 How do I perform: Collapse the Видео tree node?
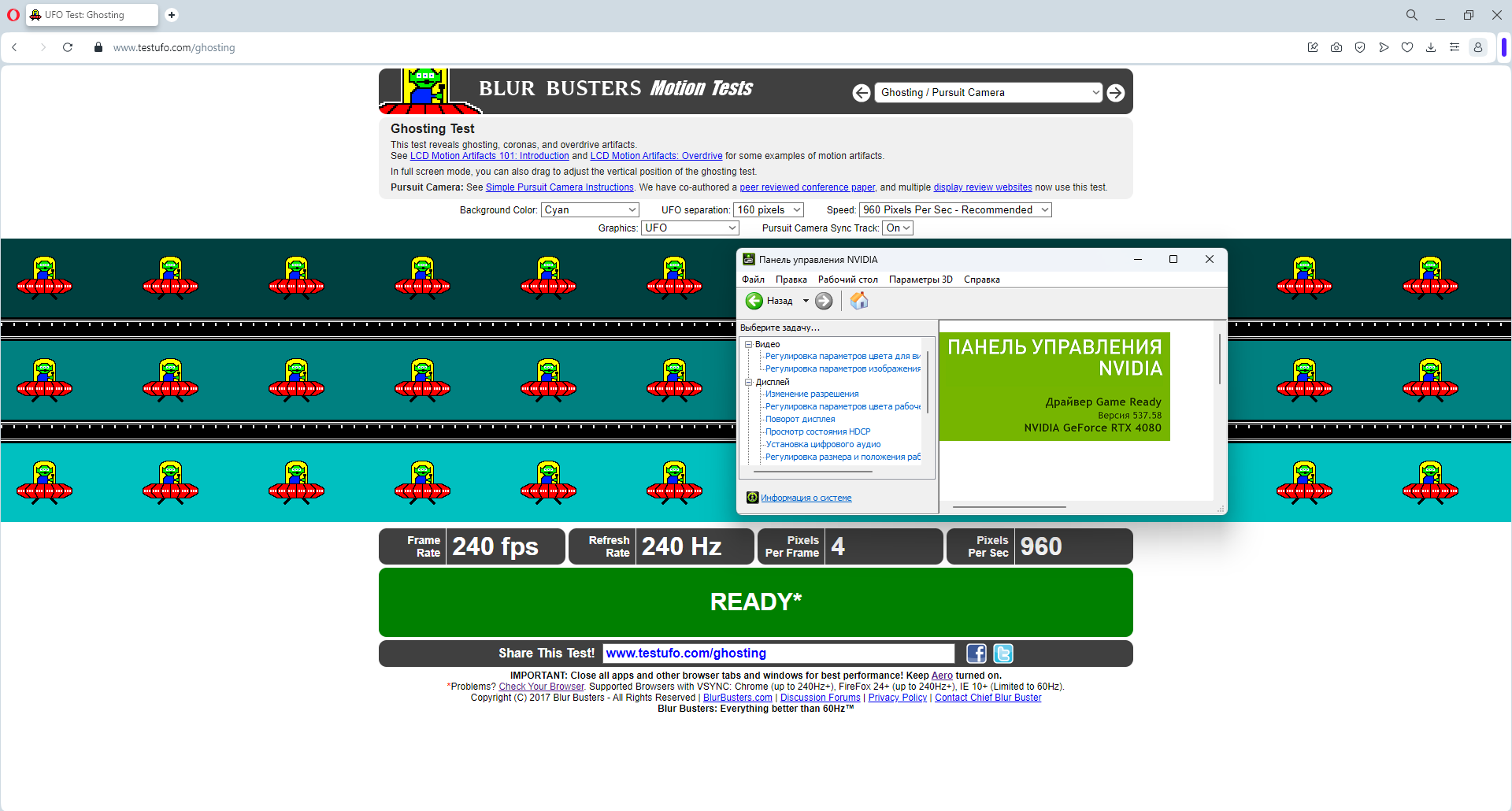pos(748,344)
